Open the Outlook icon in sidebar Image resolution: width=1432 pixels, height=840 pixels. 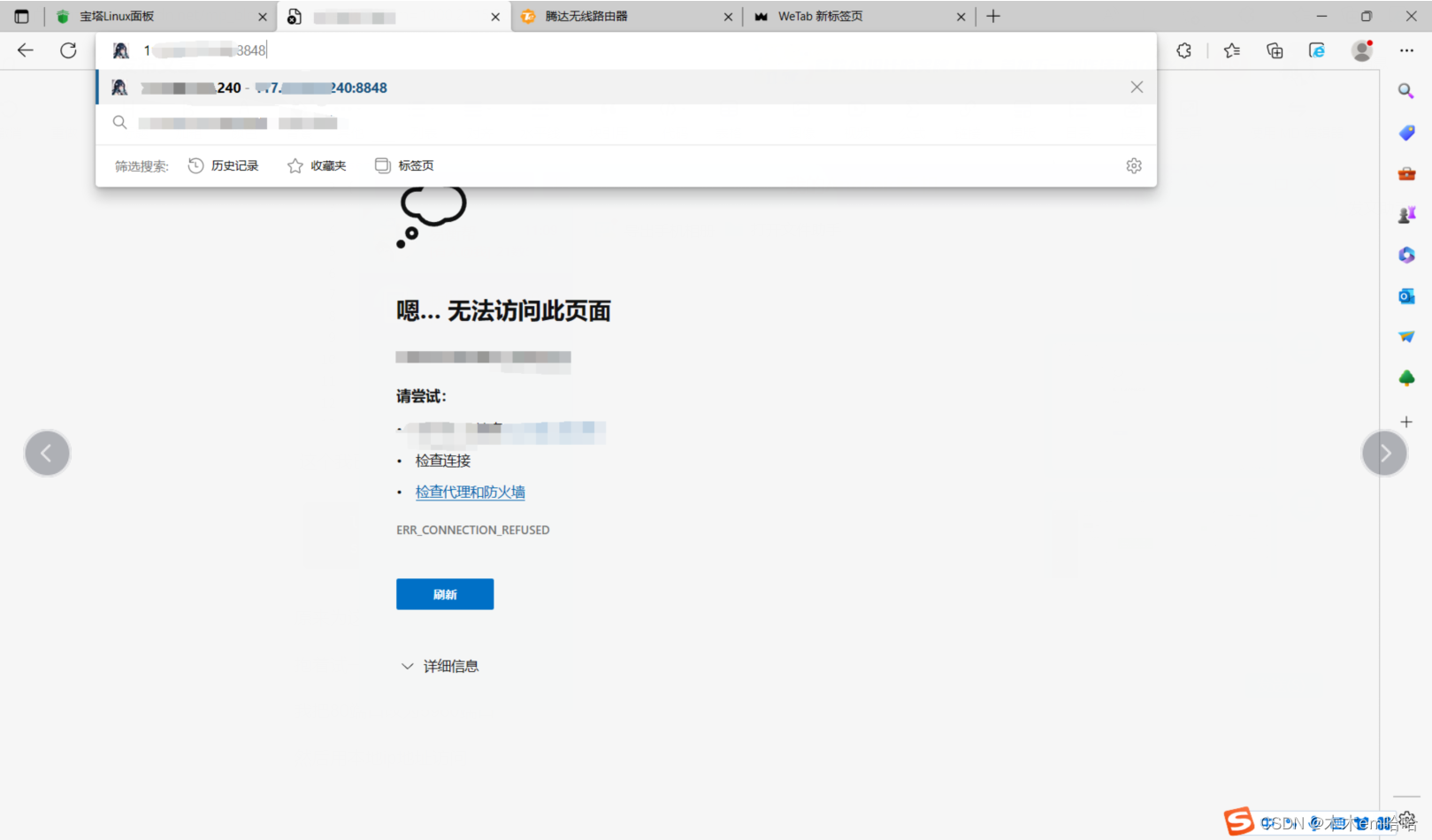pos(1406,296)
